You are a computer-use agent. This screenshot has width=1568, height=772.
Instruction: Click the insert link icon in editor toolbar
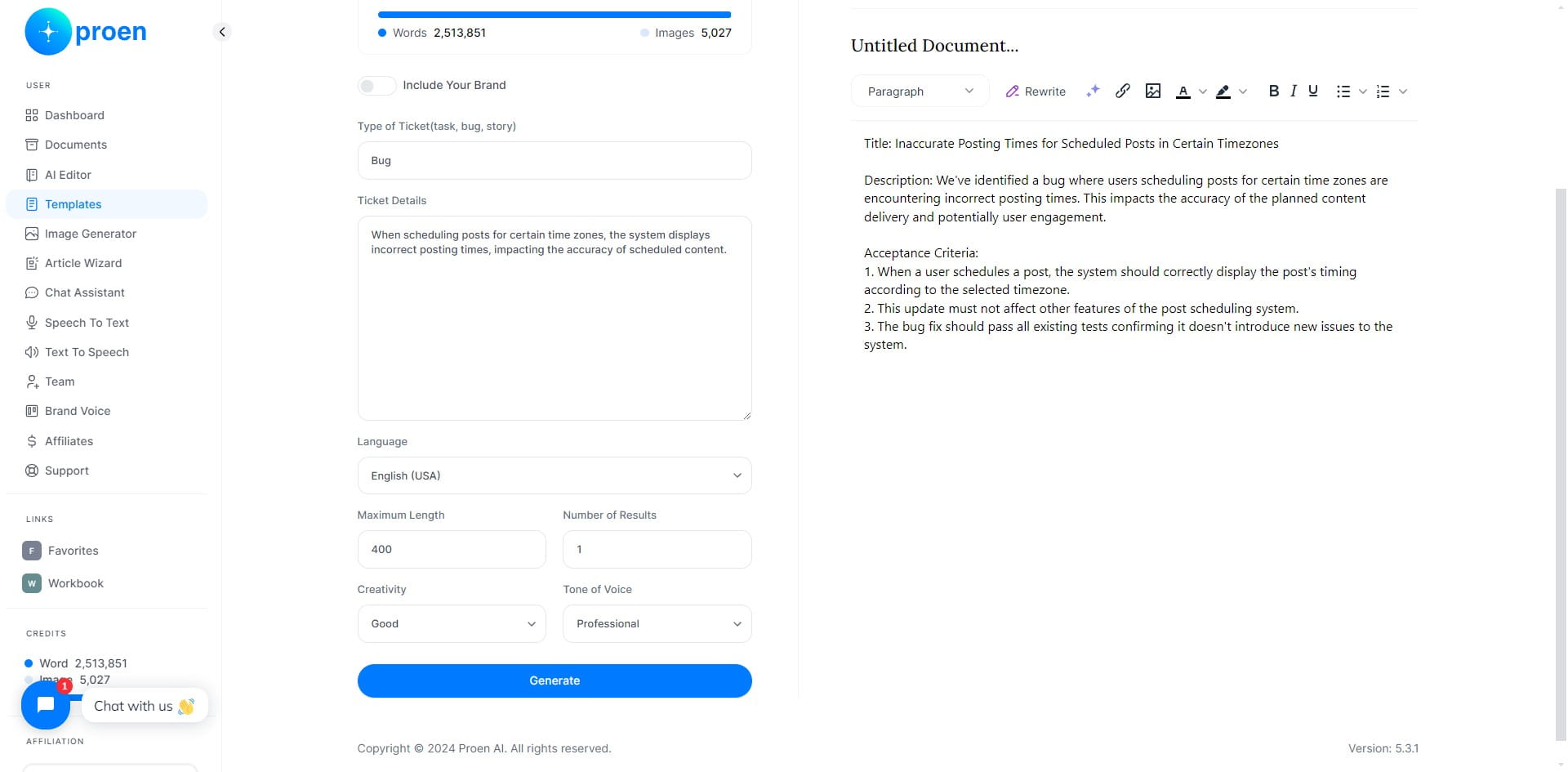(x=1123, y=91)
